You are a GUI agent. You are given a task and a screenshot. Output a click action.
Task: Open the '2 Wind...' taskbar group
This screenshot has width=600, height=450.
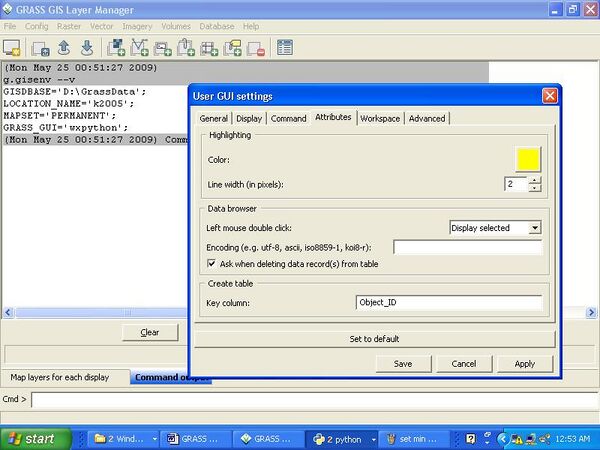pyautogui.click(x=121, y=439)
